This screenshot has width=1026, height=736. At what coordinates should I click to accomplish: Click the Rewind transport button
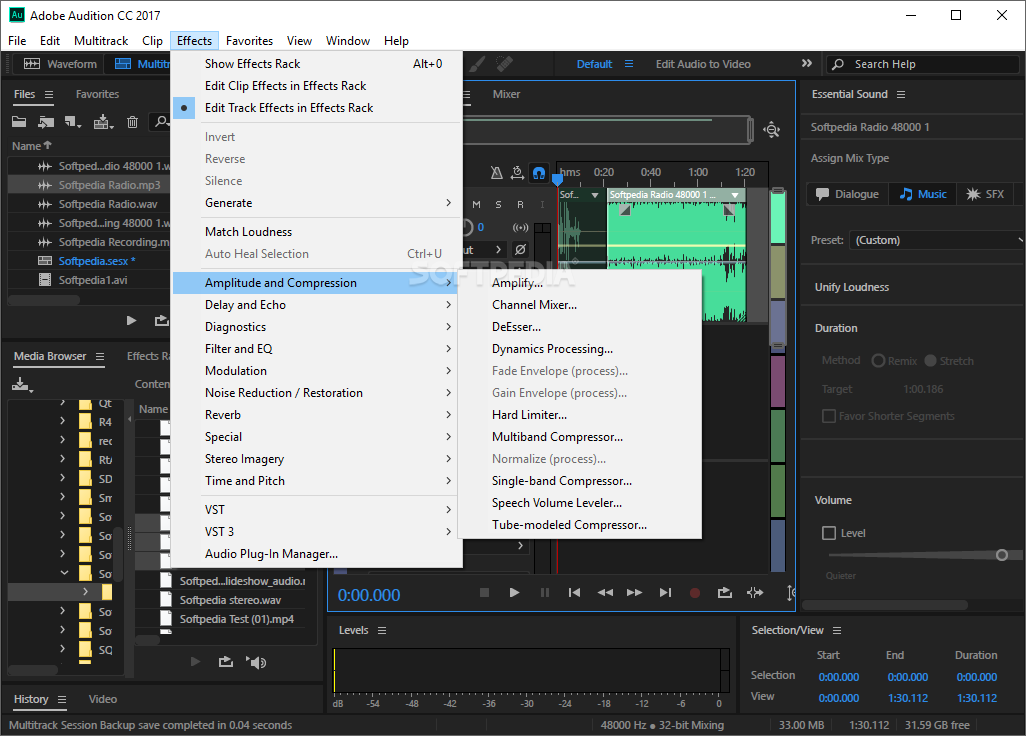tap(605, 593)
